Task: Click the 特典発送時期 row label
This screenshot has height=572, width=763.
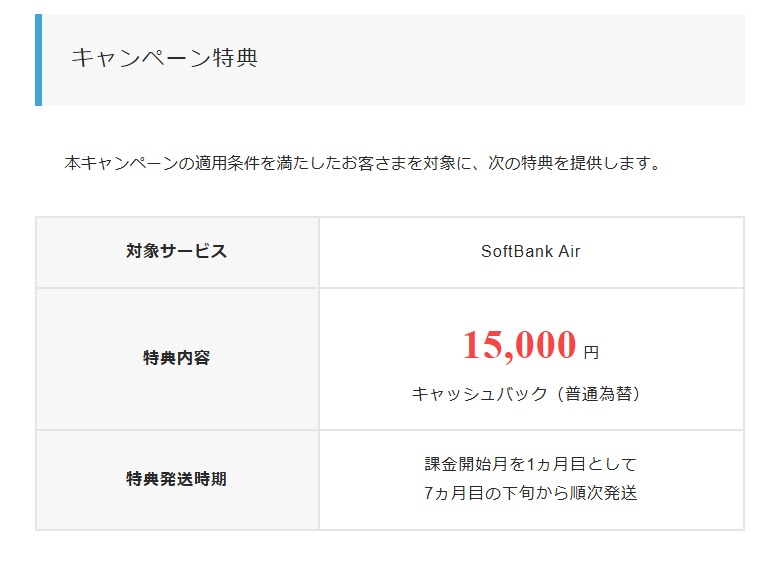Action: click(x=177, y=479)
